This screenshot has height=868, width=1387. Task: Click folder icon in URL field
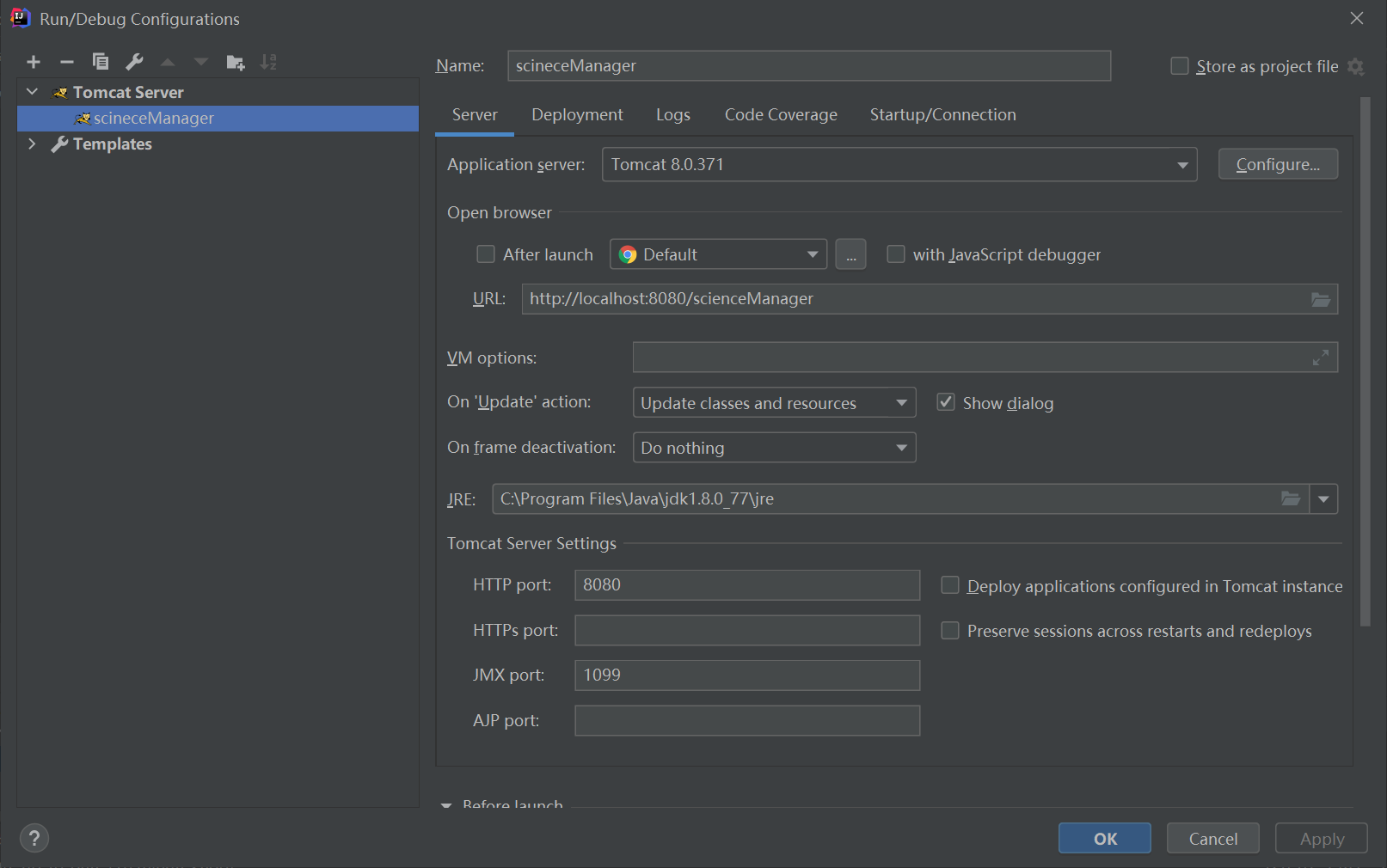point(1321,299)
